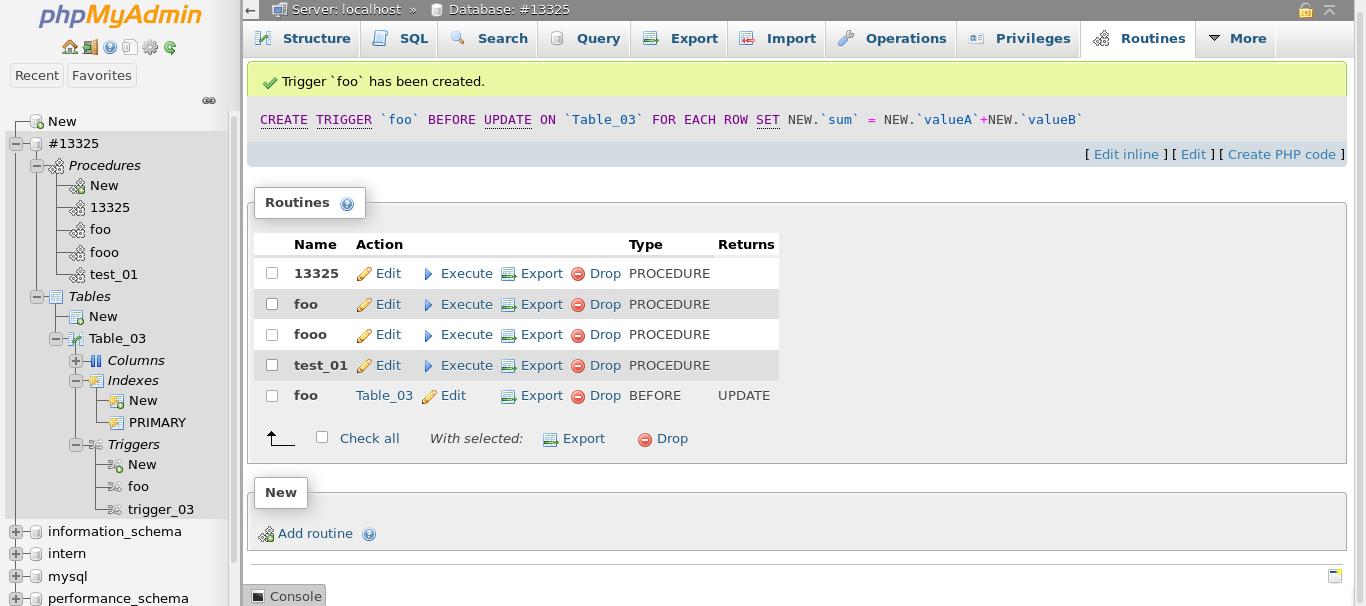Check the checkbox next to the foo trigger row
The height and width of the screenshot is (606, 1366).
tap(271, 395)
